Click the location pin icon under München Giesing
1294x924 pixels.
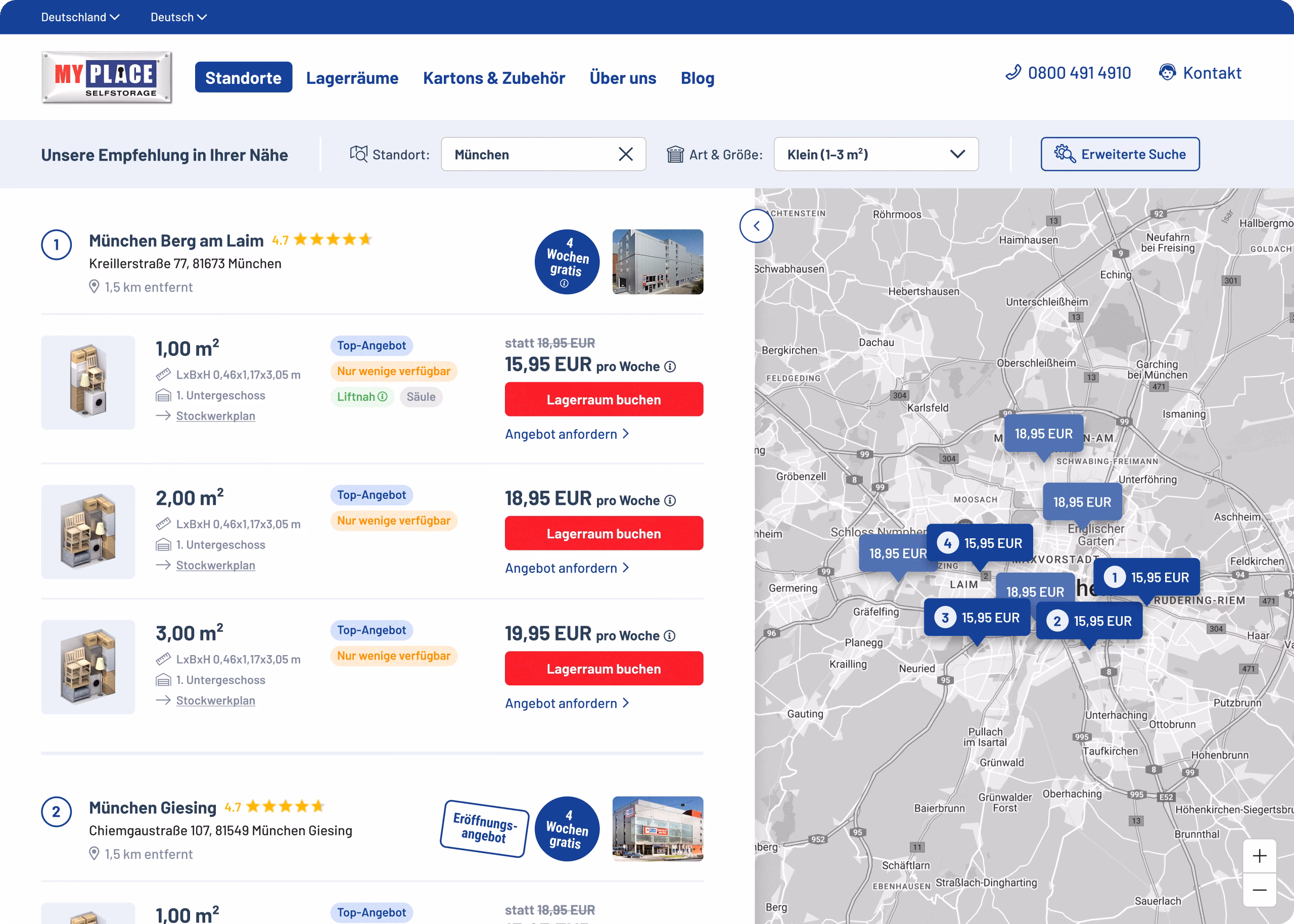tap(95, 854)
